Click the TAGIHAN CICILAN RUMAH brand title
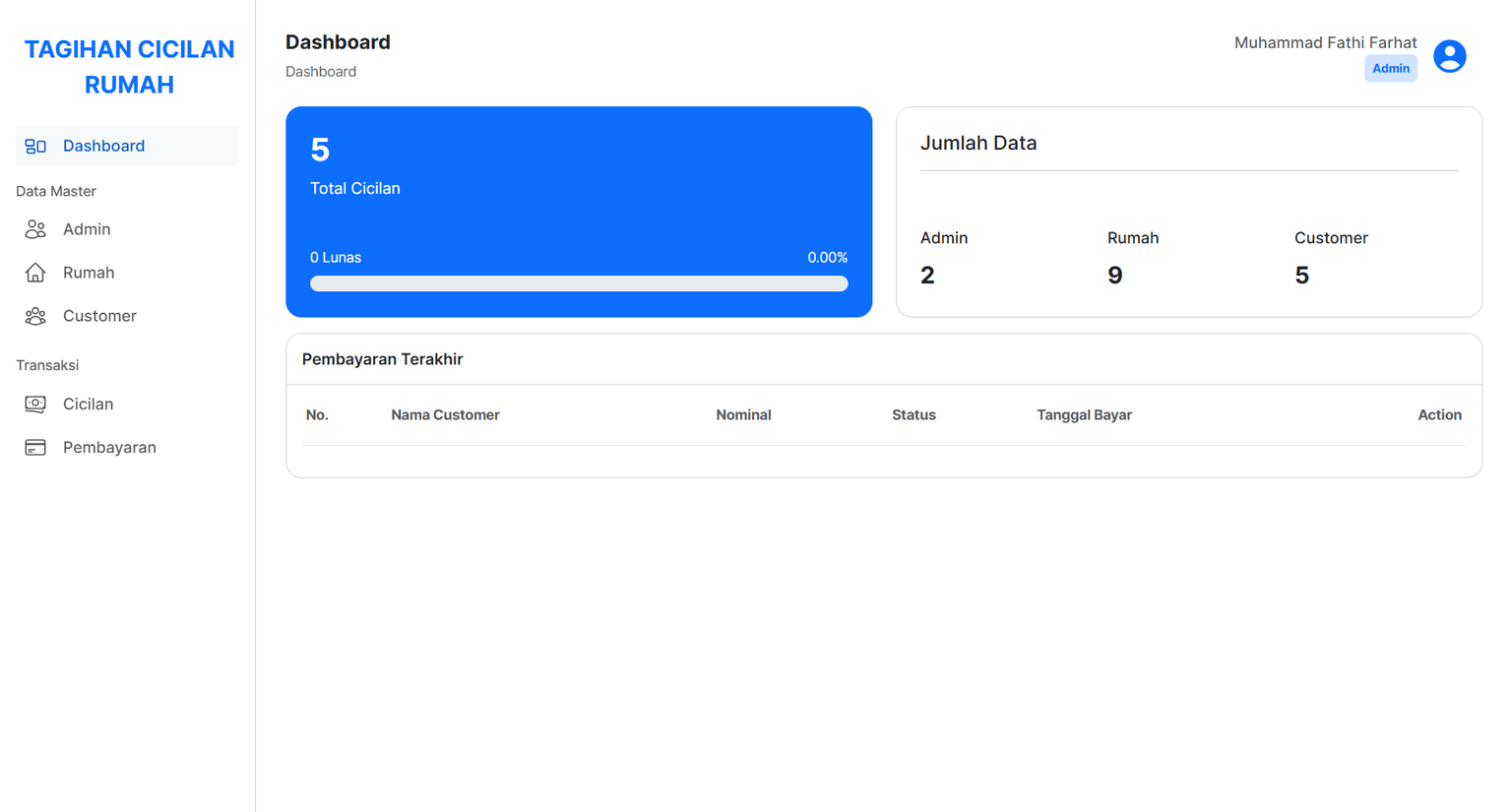The height and width of the screenshot is (812, 1512). 129,67
